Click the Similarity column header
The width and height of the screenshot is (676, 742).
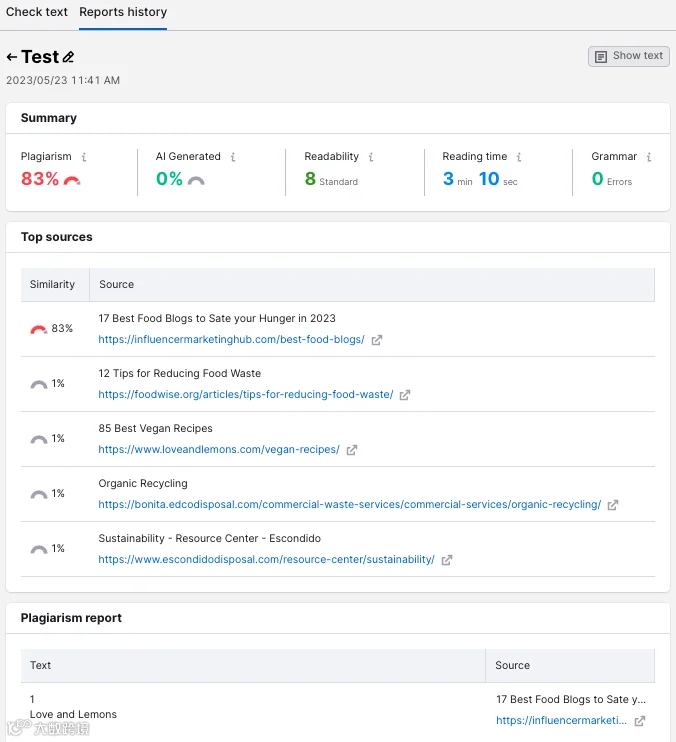(52, 285)
